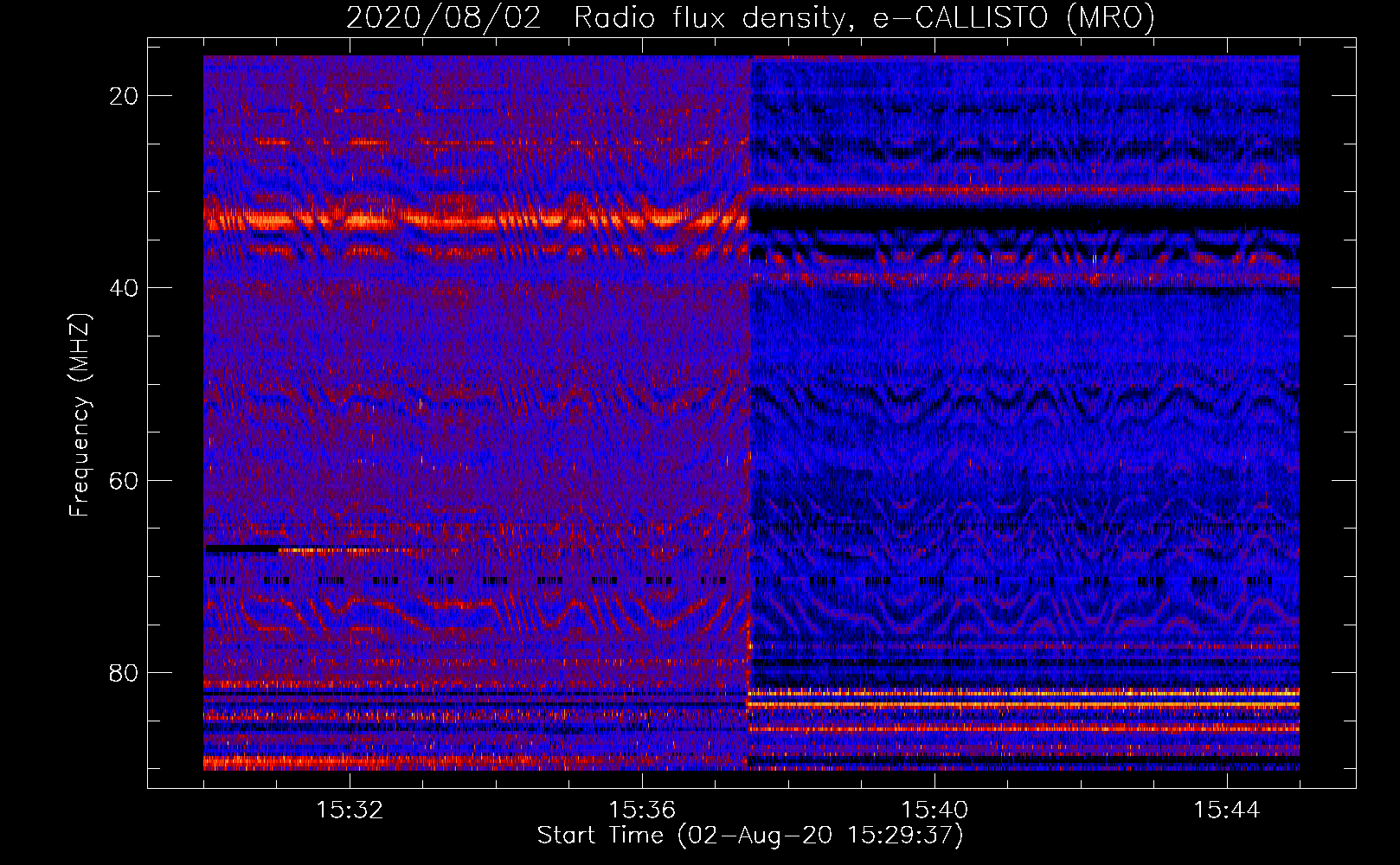Click the '15:40' time tick label
The image size is (1400, 865).
click(x=934, y=811)
